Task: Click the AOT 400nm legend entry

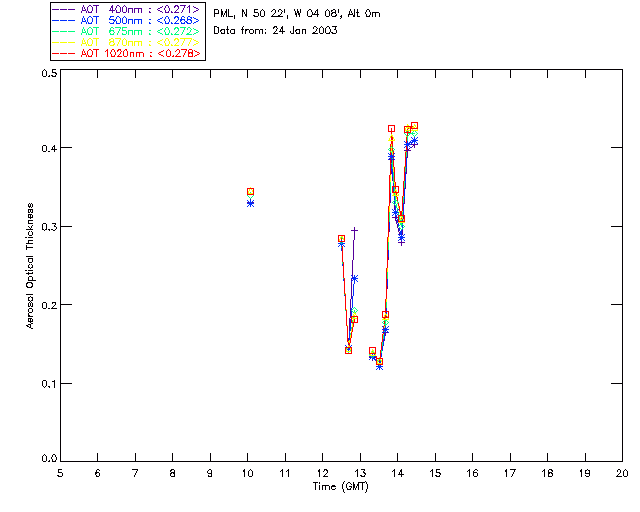Action: [x=126, y=9]
